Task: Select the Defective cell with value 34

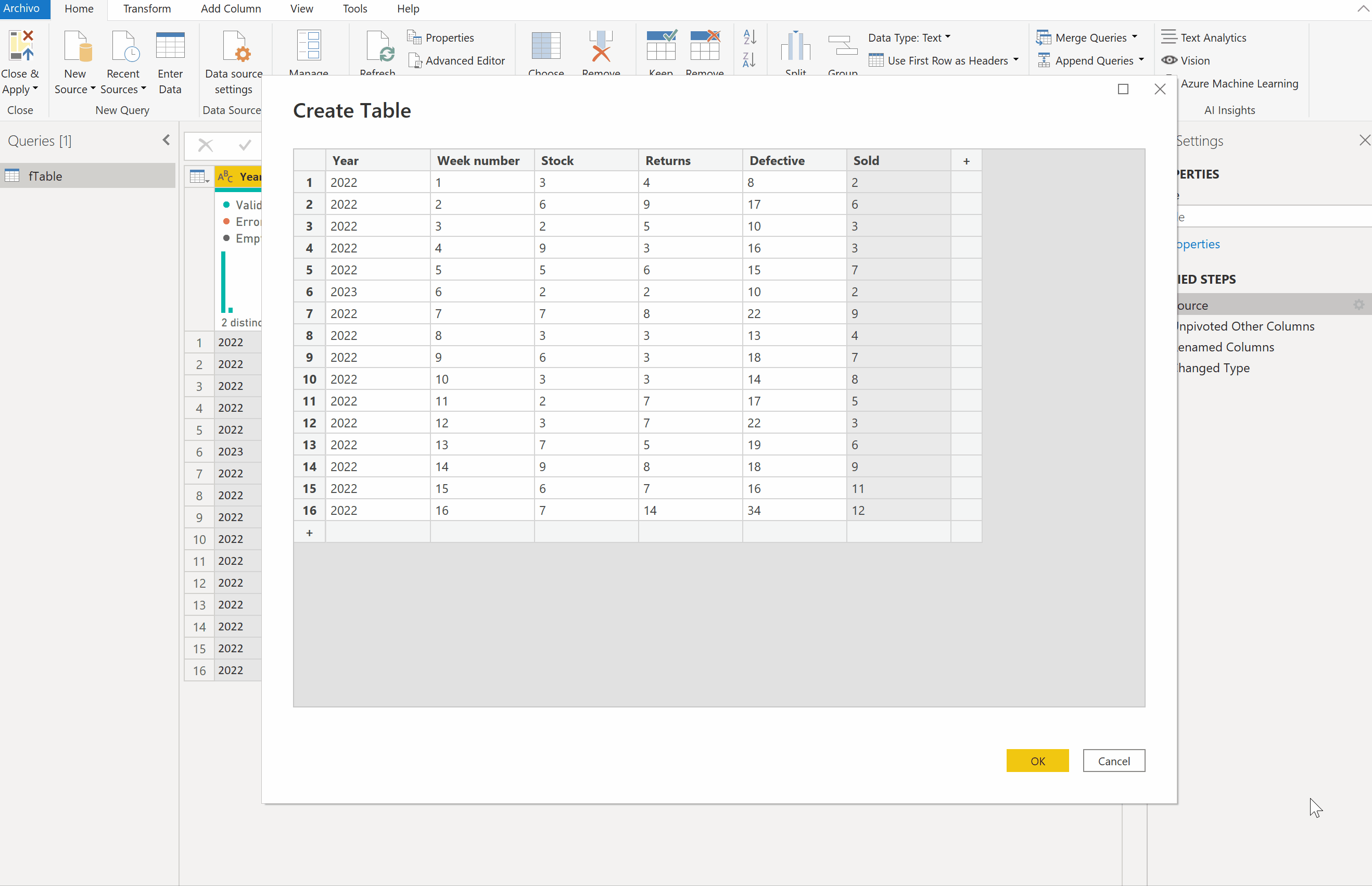Action: tap(794, 510)
